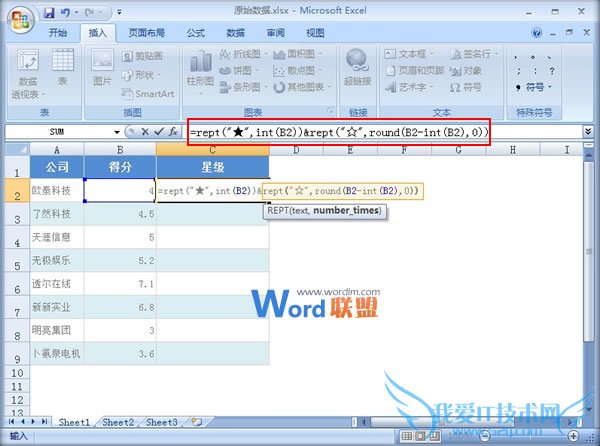The image size is (600, 446).
Task: Click the Name Box showing SUM
Action: coord(57,132)
